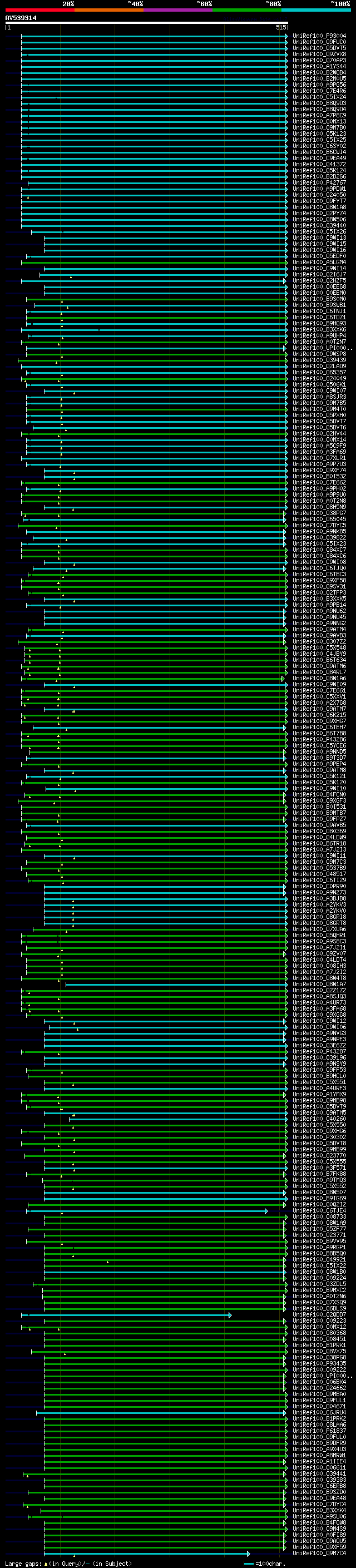Select UniRef100_C7E661 label
This screenshot has height=1568, width=356.
pyautogui.click(x=319, y=691)
